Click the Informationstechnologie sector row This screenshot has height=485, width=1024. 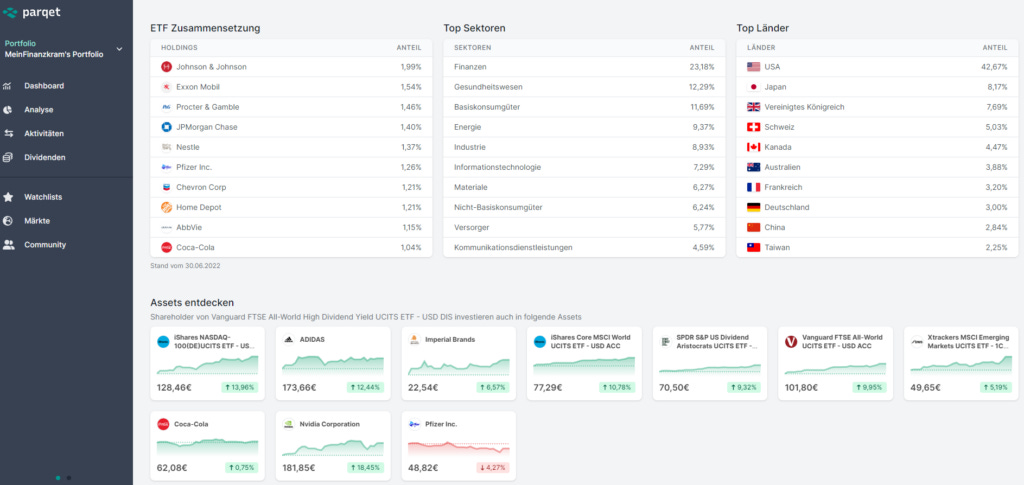(584, 167)
